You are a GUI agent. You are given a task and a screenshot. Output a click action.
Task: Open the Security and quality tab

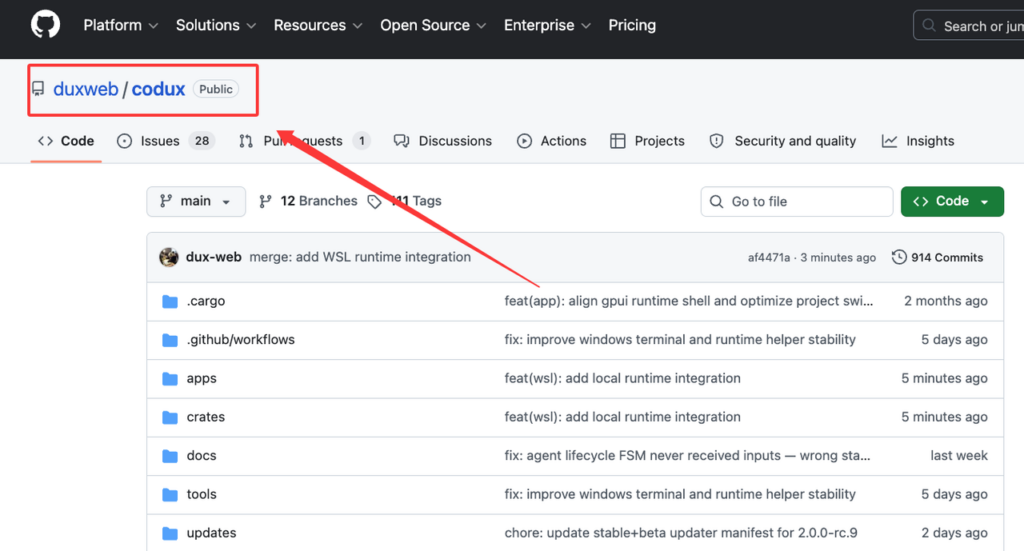(x=782, y=141)
